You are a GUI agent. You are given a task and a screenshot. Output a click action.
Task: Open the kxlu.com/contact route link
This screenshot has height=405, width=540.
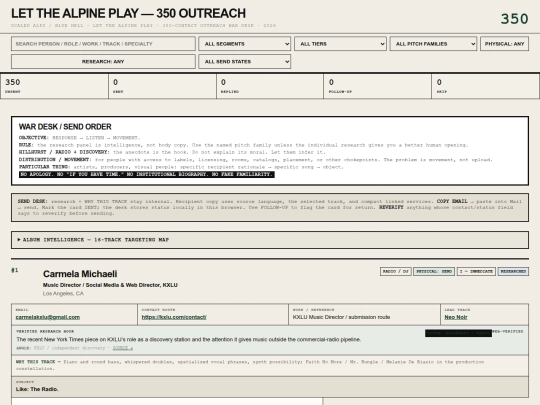[x=174, y=317]
